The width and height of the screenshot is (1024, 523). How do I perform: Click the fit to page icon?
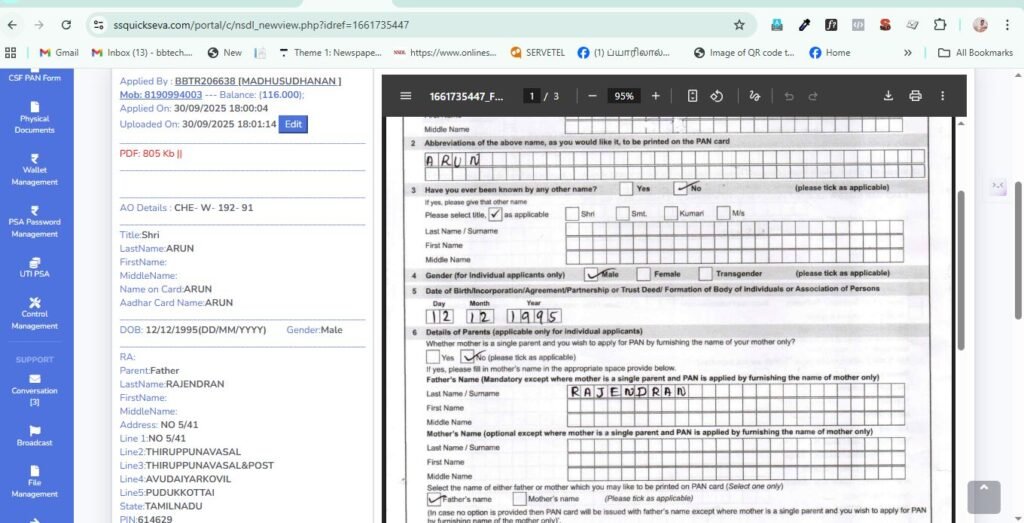(x=692, y=96)
